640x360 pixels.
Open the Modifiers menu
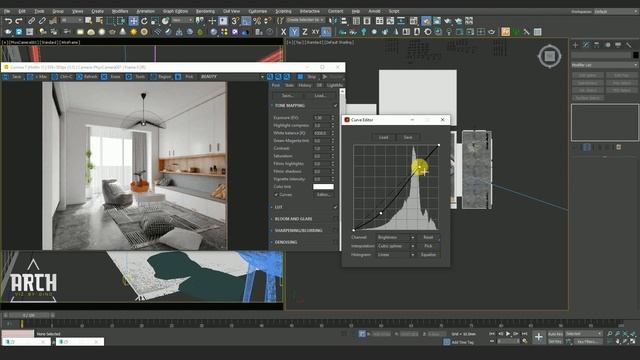120,11
